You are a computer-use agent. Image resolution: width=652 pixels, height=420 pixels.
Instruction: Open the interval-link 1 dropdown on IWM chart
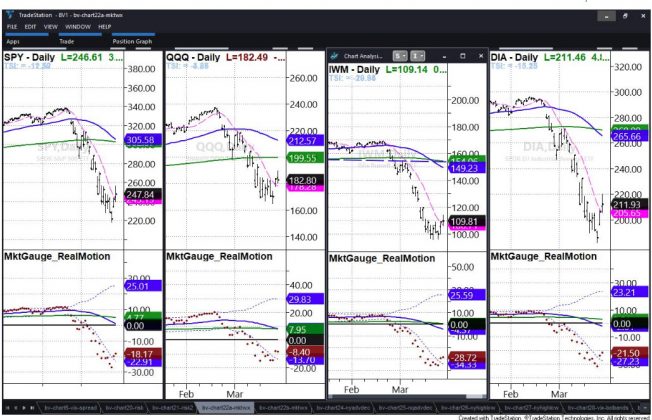coord(417,56)
